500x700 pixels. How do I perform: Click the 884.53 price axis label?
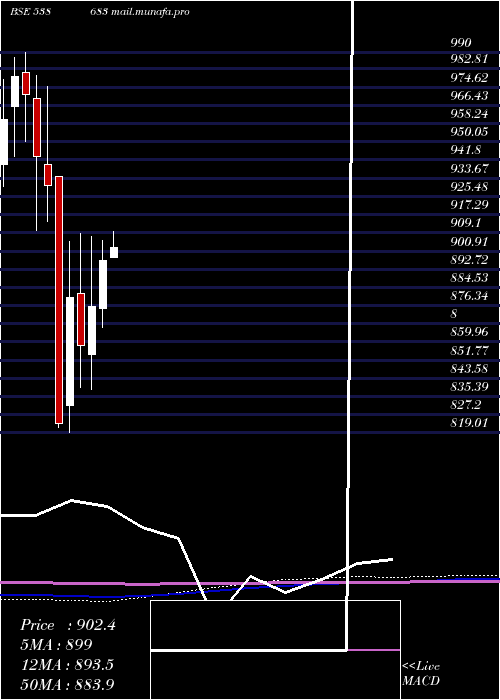469,278
